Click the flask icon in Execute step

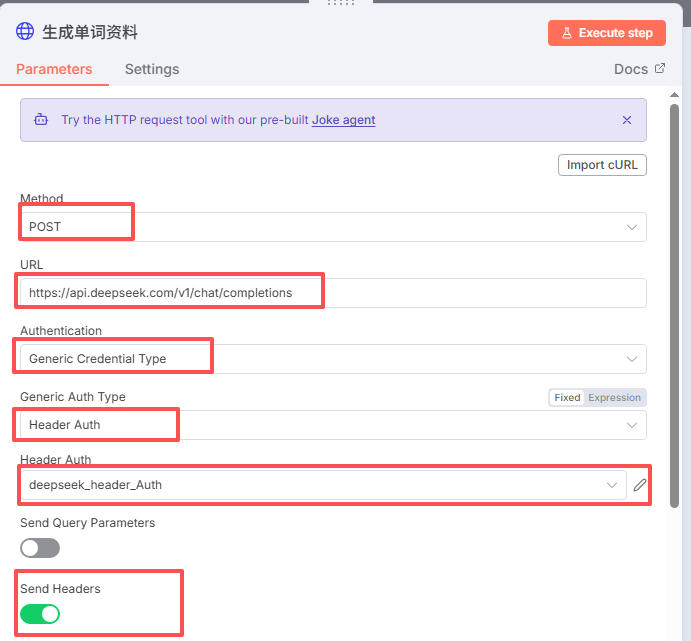567,33
